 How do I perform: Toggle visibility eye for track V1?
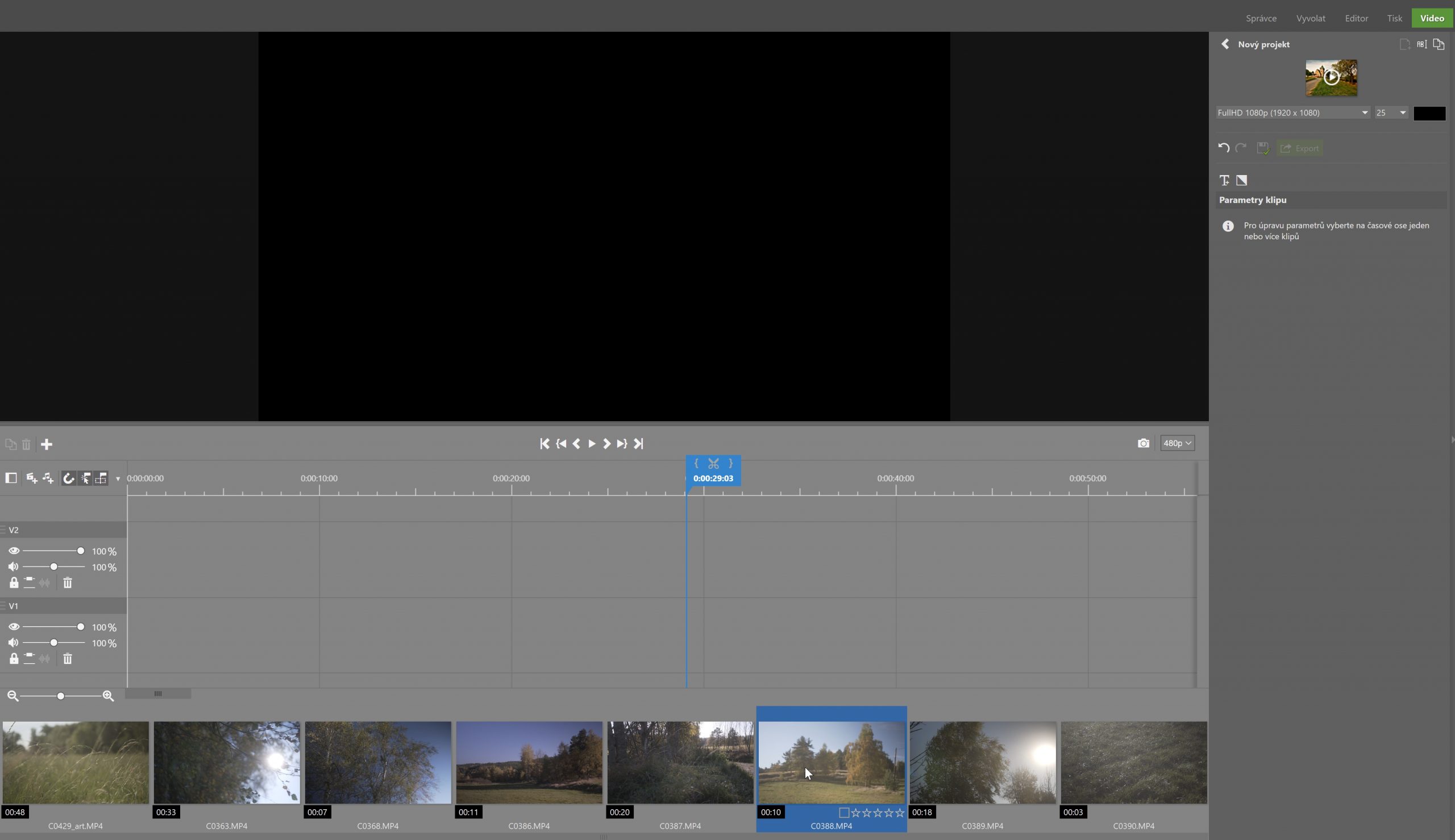[14, 626]
